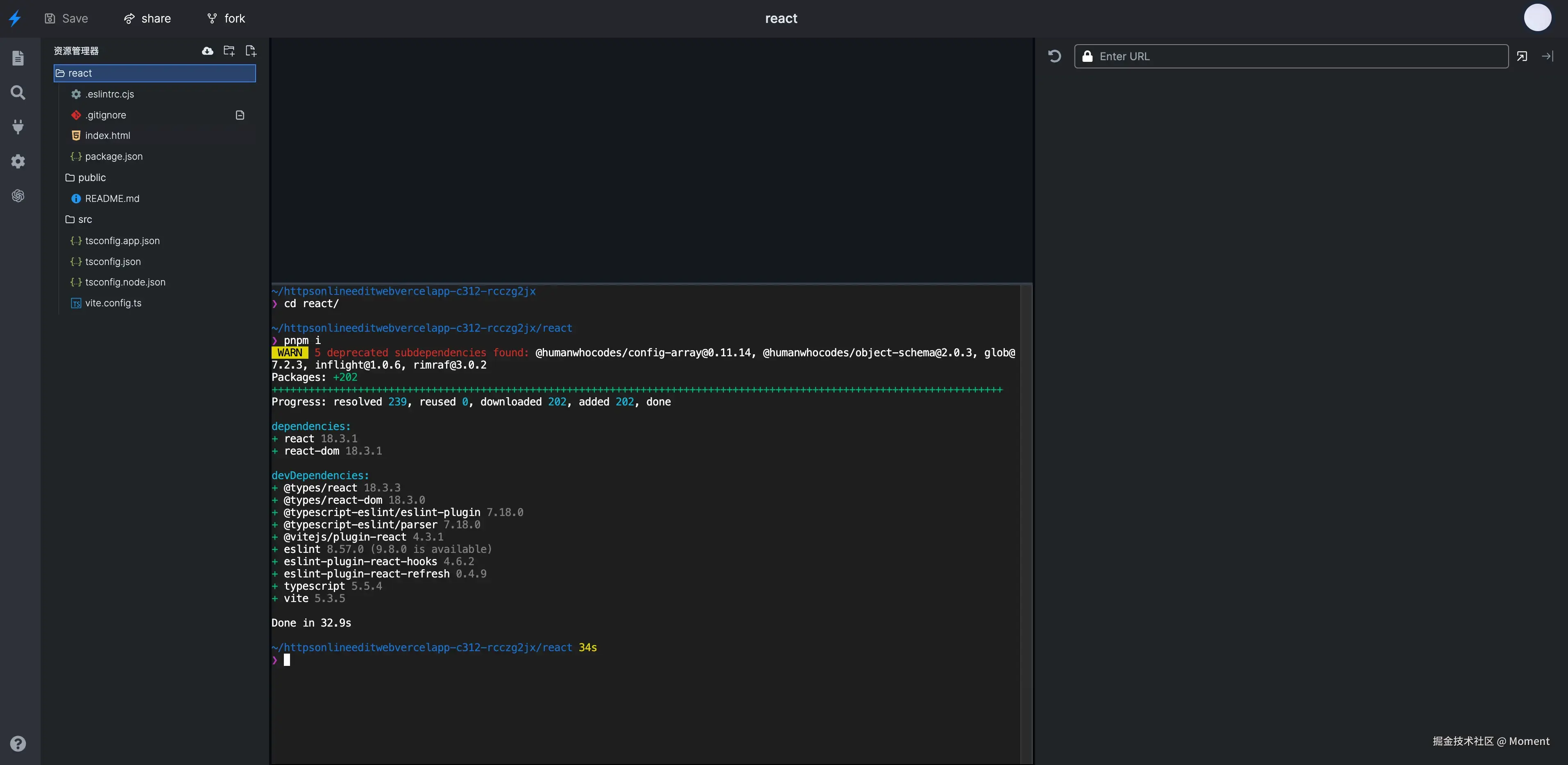Click the help question mark icon
Screen dimensions: 1568x765
(18, 744)
